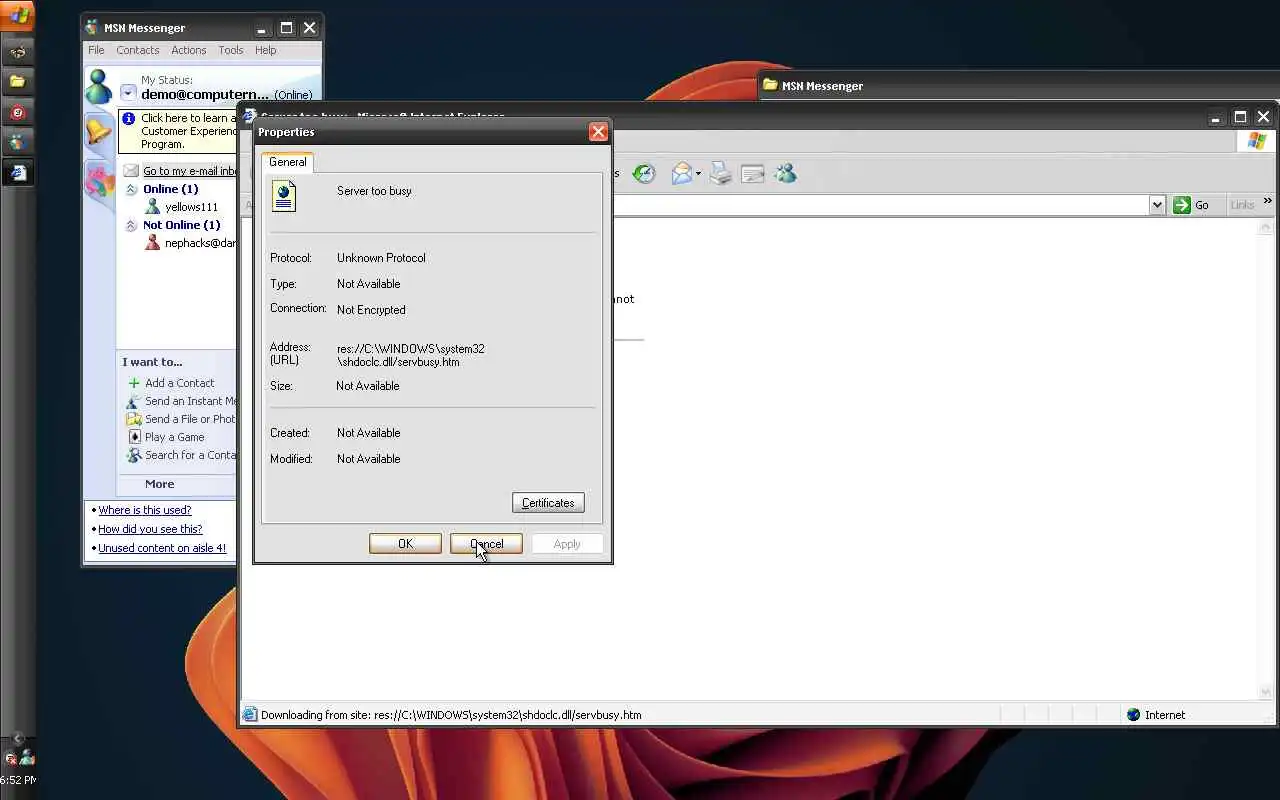Click the blue info icon in Messenger notice
The width and height of the screenshot is (1280, 800).
(130, 118)
